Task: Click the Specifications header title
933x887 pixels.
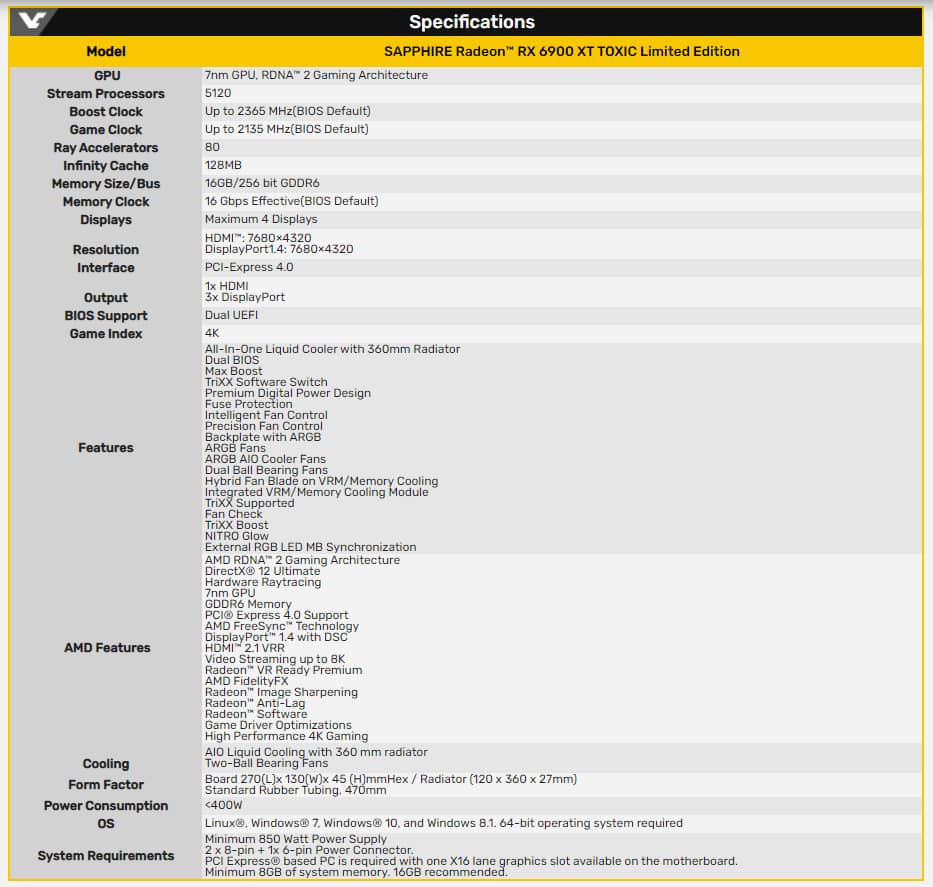Action: [472, 22]
